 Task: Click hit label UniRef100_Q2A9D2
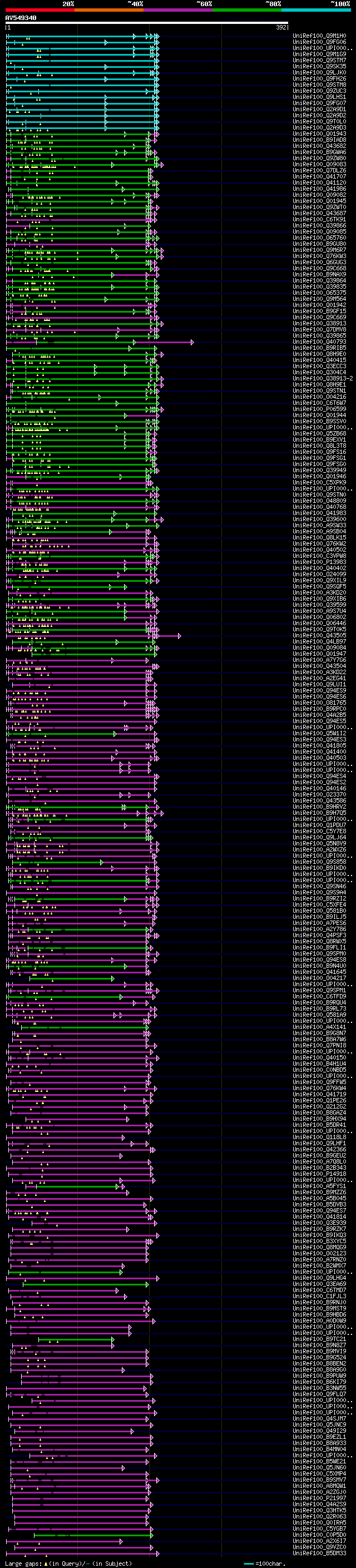(319, 115)
